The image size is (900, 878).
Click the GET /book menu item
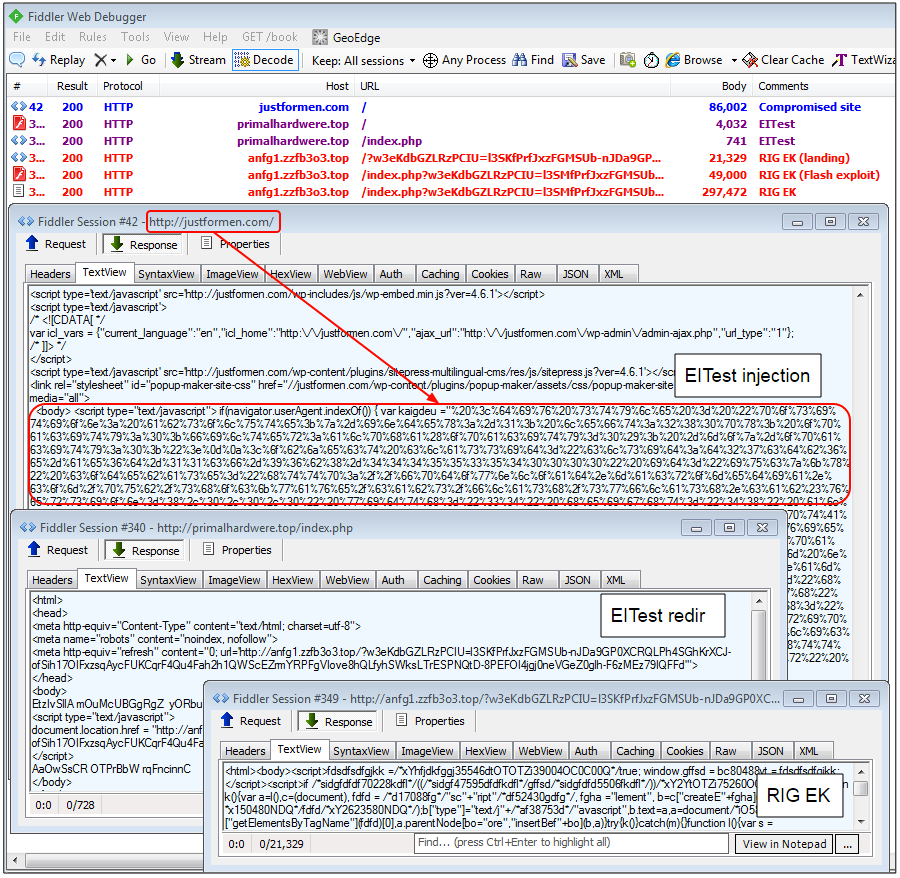pyautogui.click(x=270, y=37)
